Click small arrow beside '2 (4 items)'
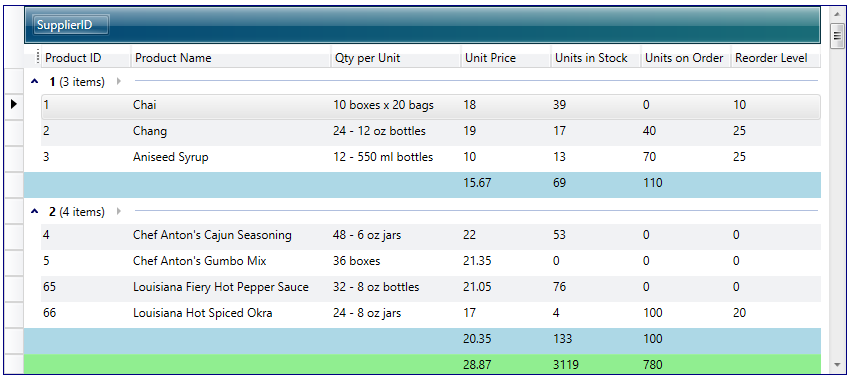Screen dimensions: 850x379 pyautogui.click(x=119, y=211)
